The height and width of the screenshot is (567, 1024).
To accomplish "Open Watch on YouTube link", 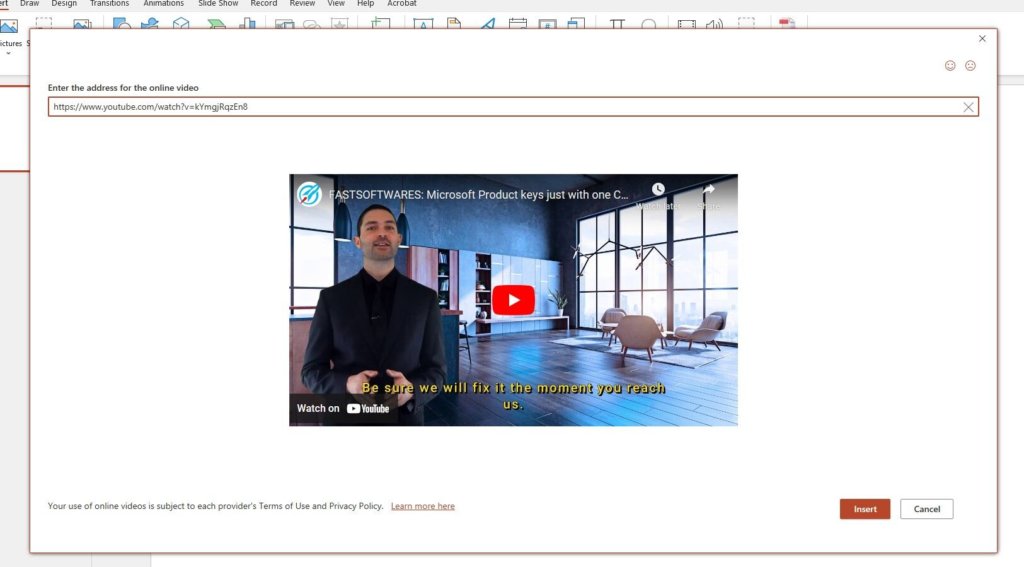I will (343, 408).
